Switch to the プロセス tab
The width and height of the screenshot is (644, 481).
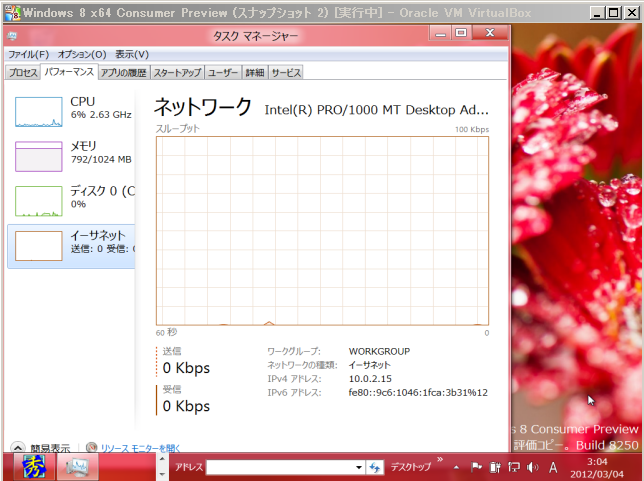coord(22,73)
